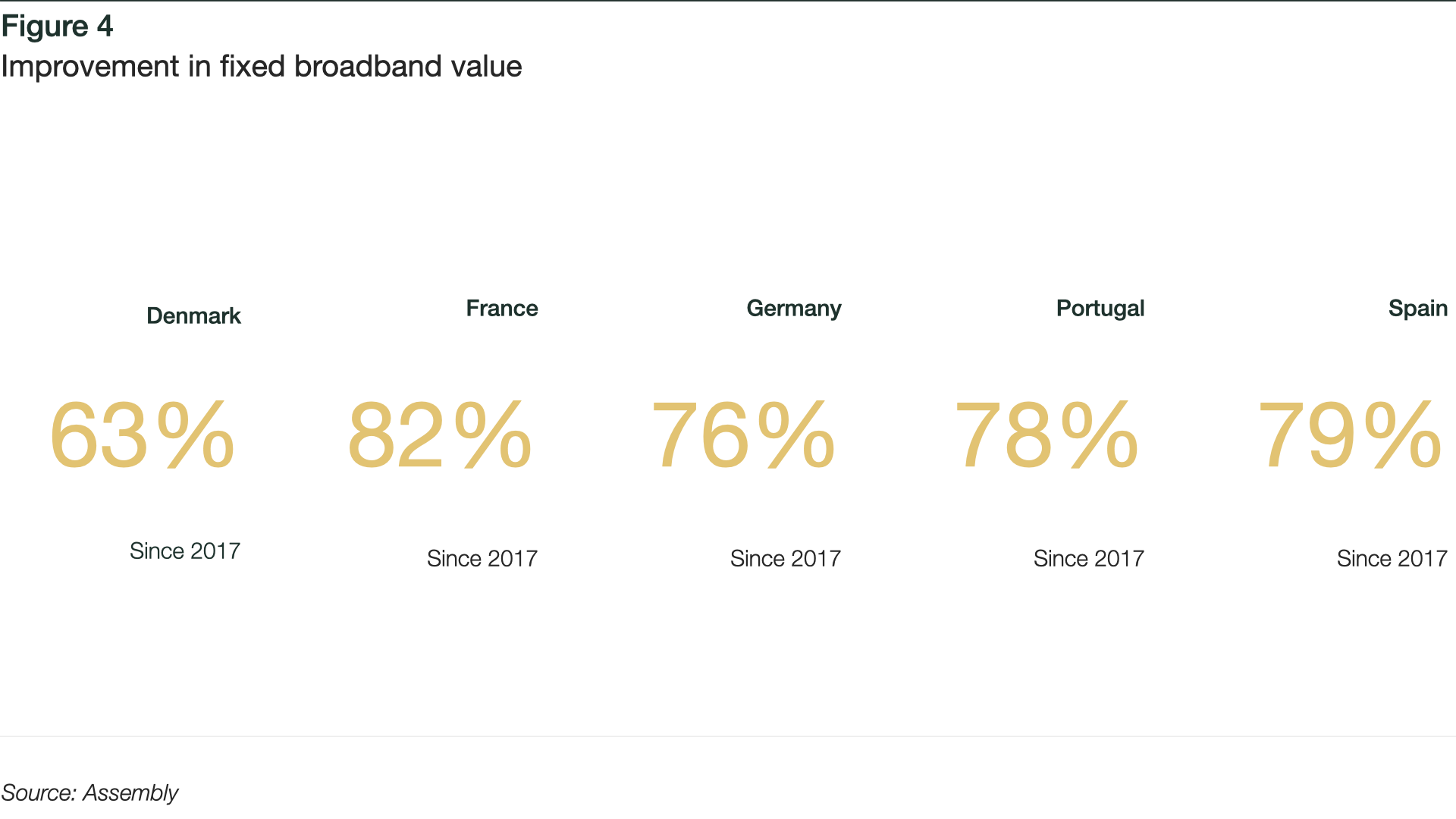Click the percent sign in 82%

493,435
